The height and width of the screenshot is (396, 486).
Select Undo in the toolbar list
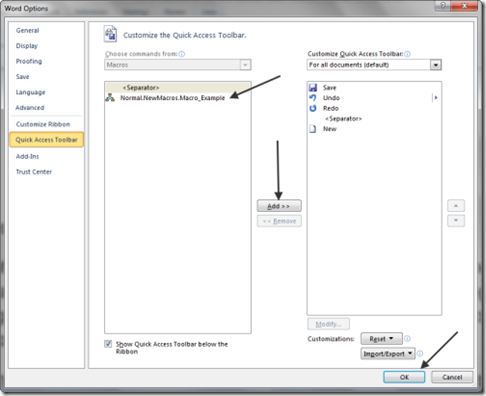tap(374, 98)
